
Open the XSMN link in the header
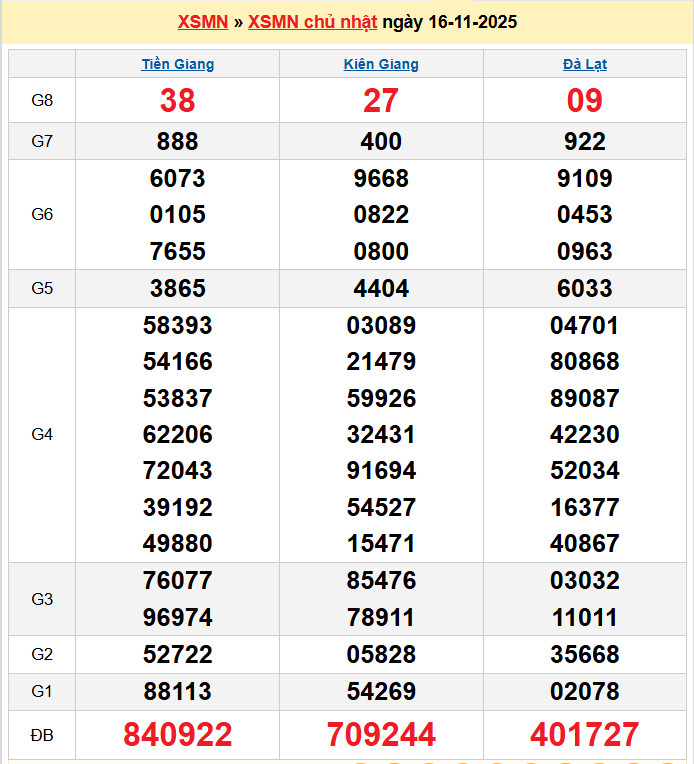(203, 22)
